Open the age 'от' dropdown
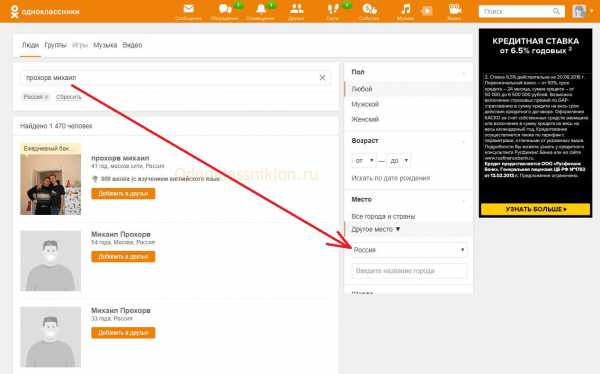600x374 pixels. click(x=364, y=160)
